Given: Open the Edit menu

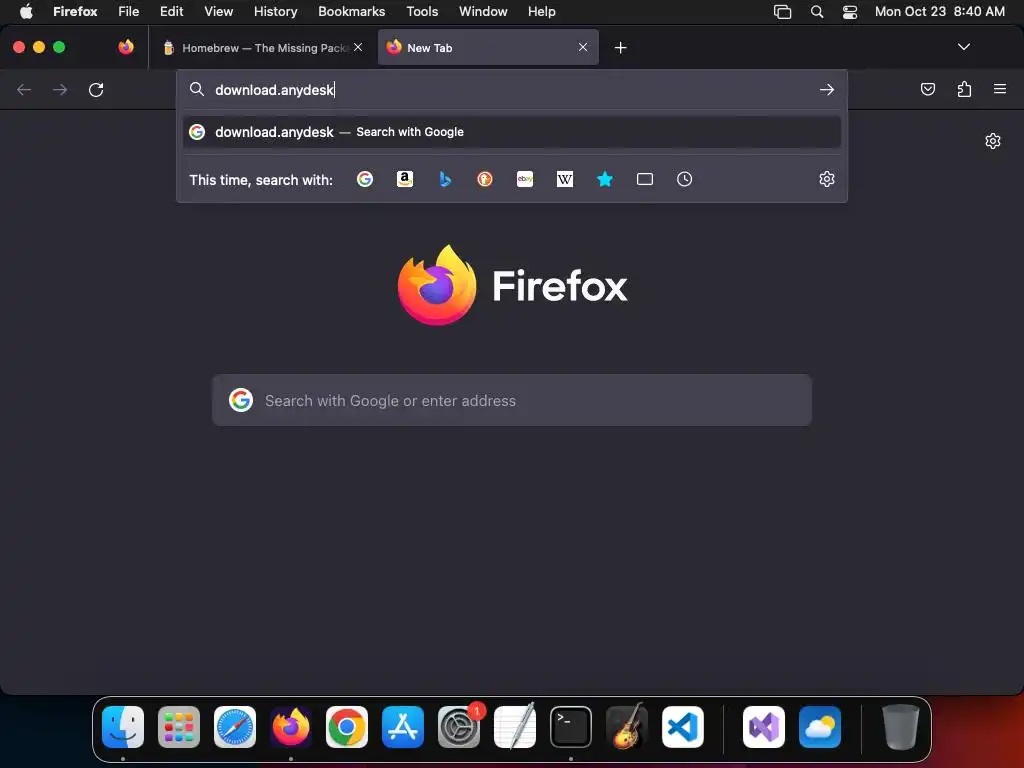Looking at the screenshot, I should pyautogui.click(x=172, y=11).
